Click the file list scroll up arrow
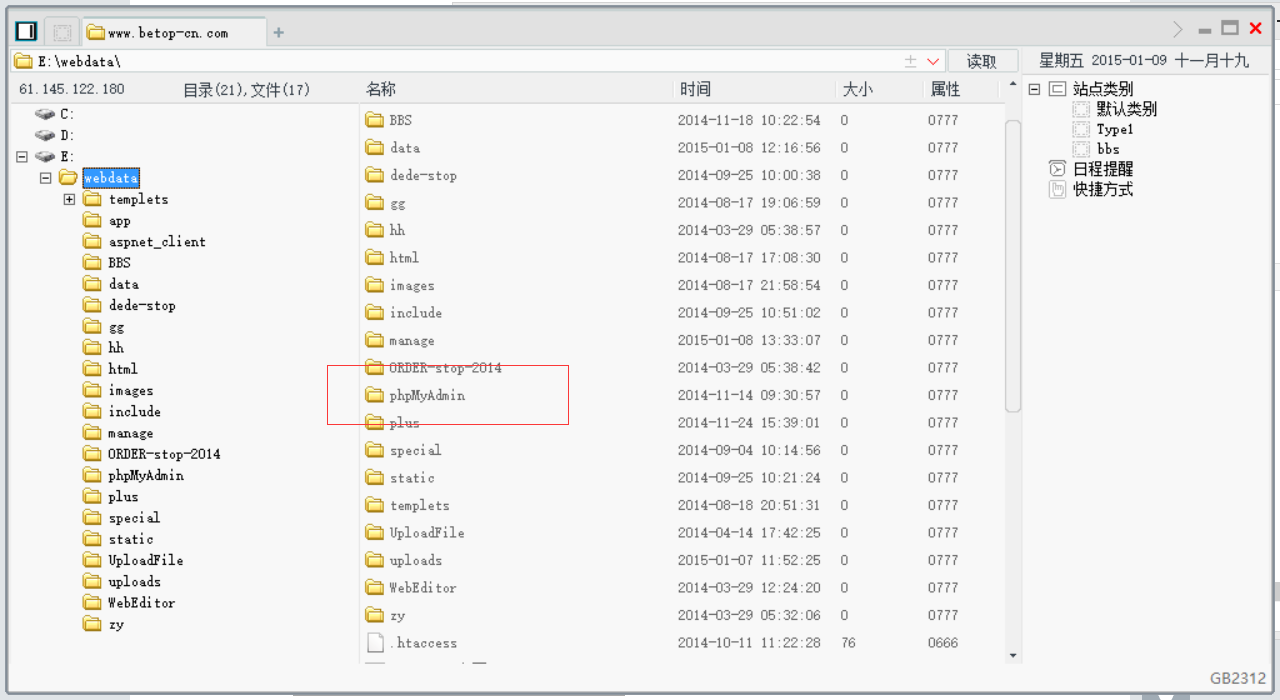The width and height of the screenshot is (1280, 700). [x=1013, y=85]
